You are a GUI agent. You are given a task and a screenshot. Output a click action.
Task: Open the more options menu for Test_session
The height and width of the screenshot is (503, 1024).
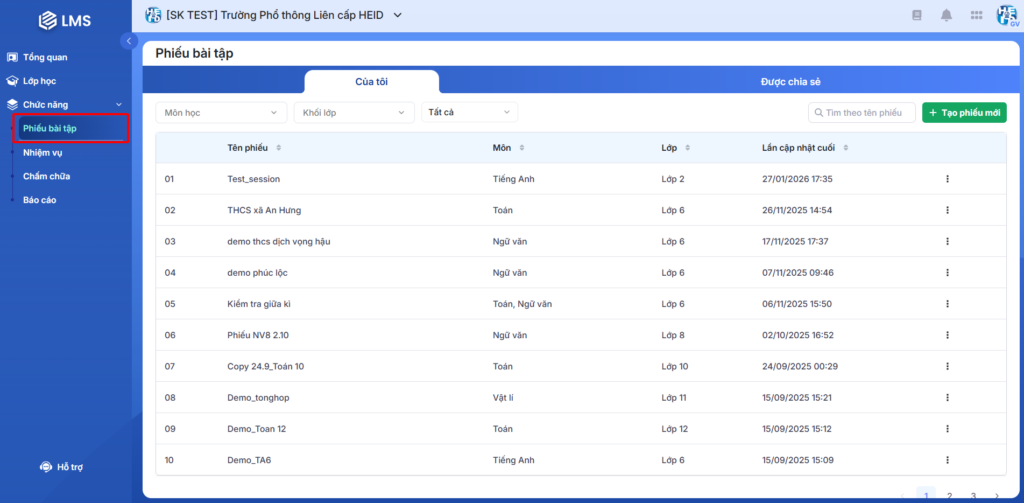[946, 179]
